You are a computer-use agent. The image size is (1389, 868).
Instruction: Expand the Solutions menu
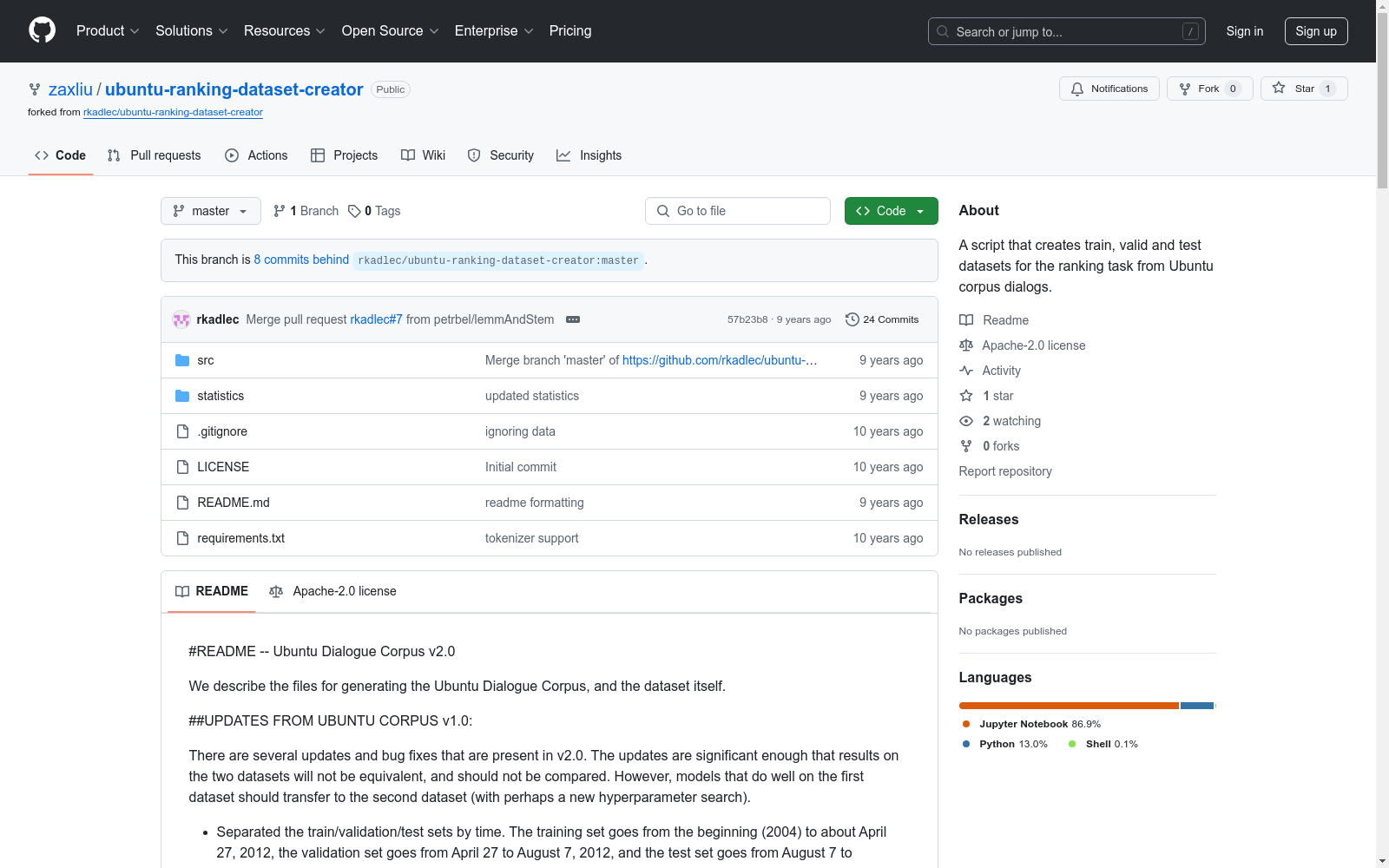[x=192, y=30]
